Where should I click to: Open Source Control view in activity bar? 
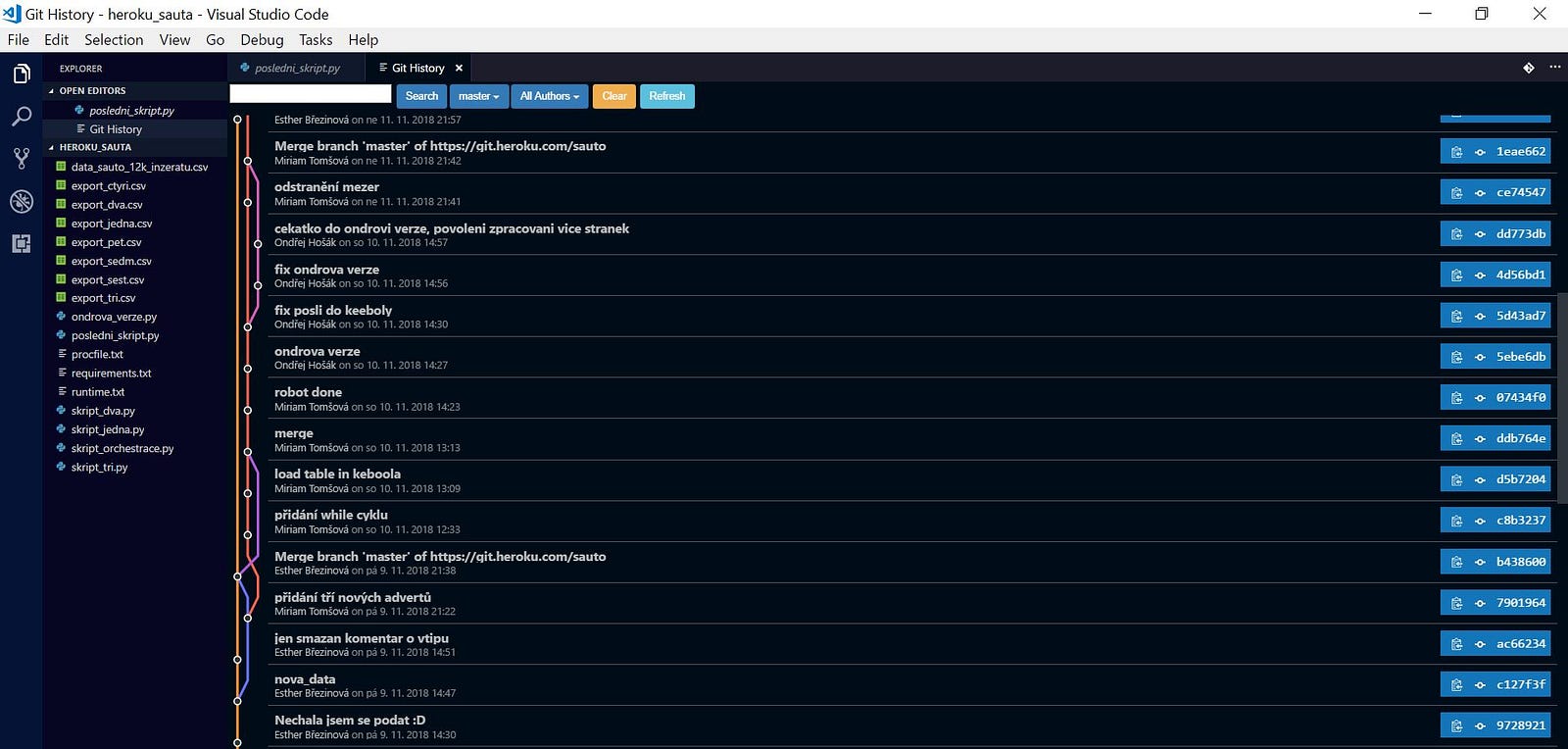click(22, 159)
